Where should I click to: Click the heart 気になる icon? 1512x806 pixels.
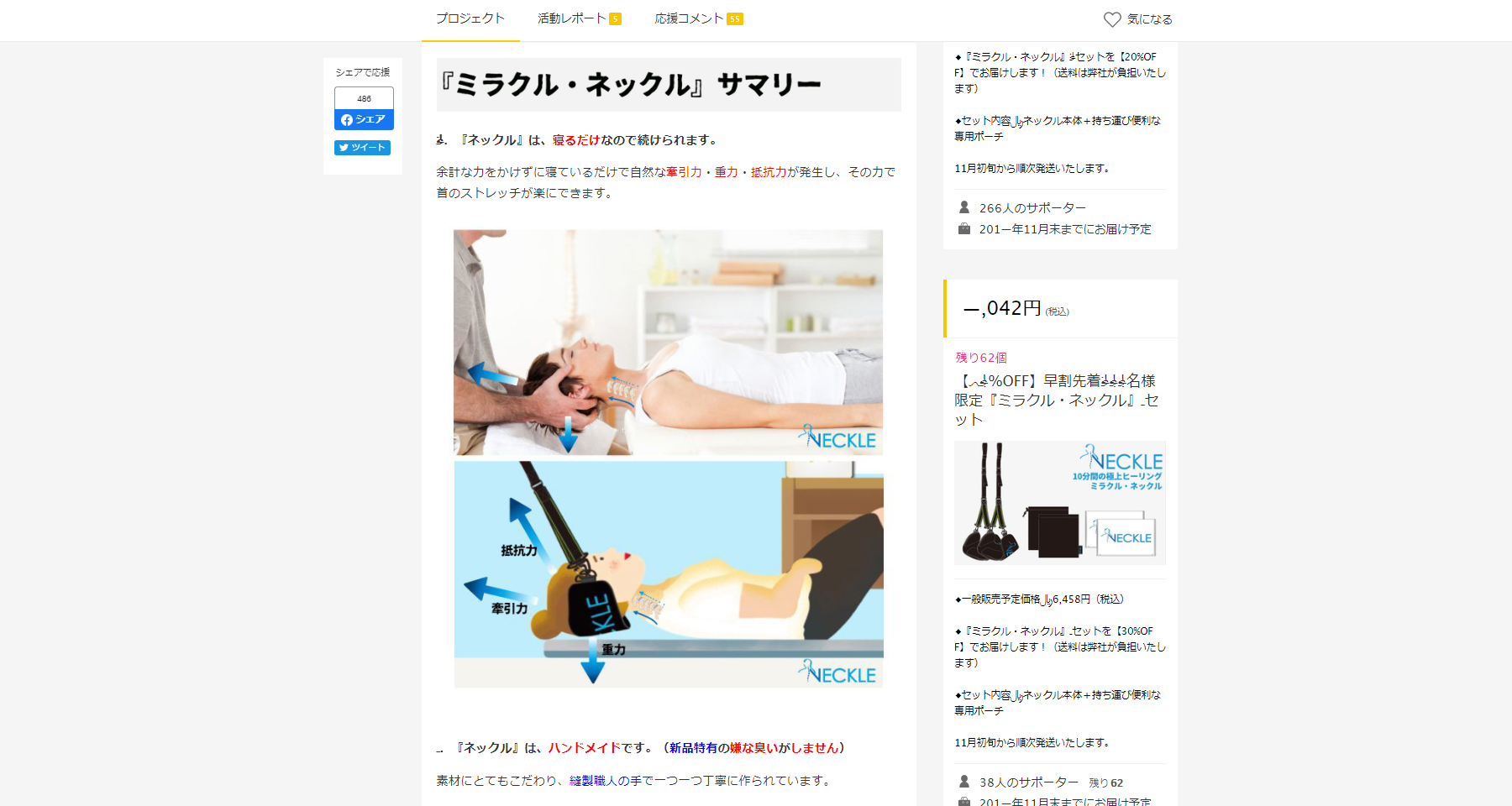tap(1112, 19)
